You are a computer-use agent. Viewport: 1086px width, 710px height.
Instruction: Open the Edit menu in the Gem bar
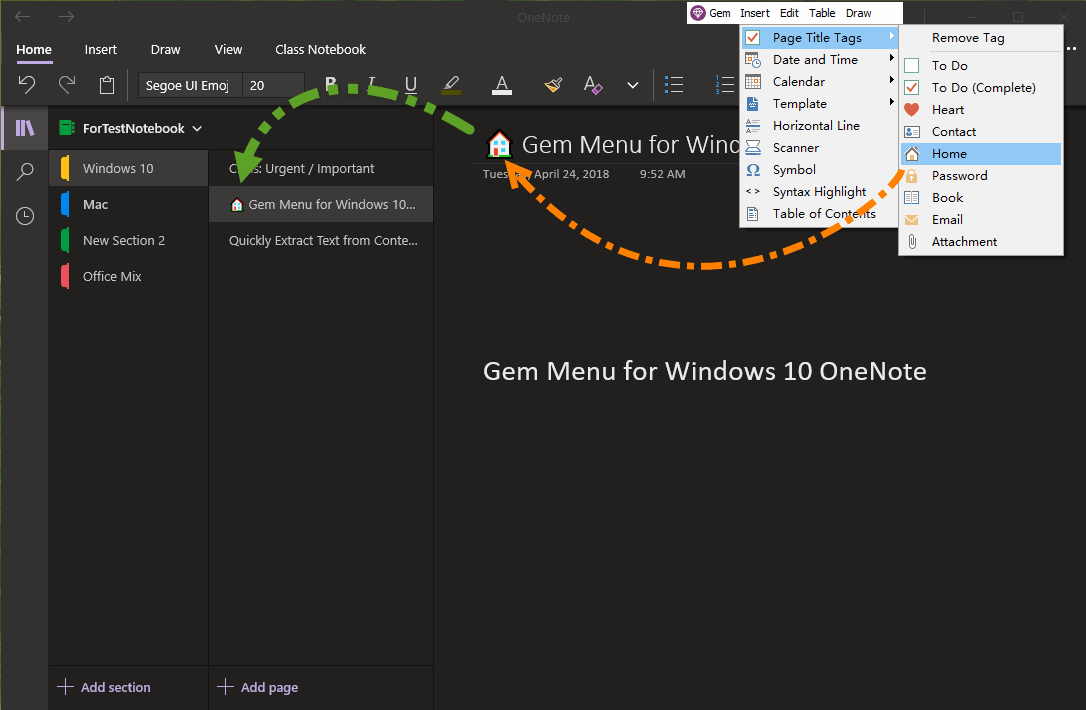789,13
